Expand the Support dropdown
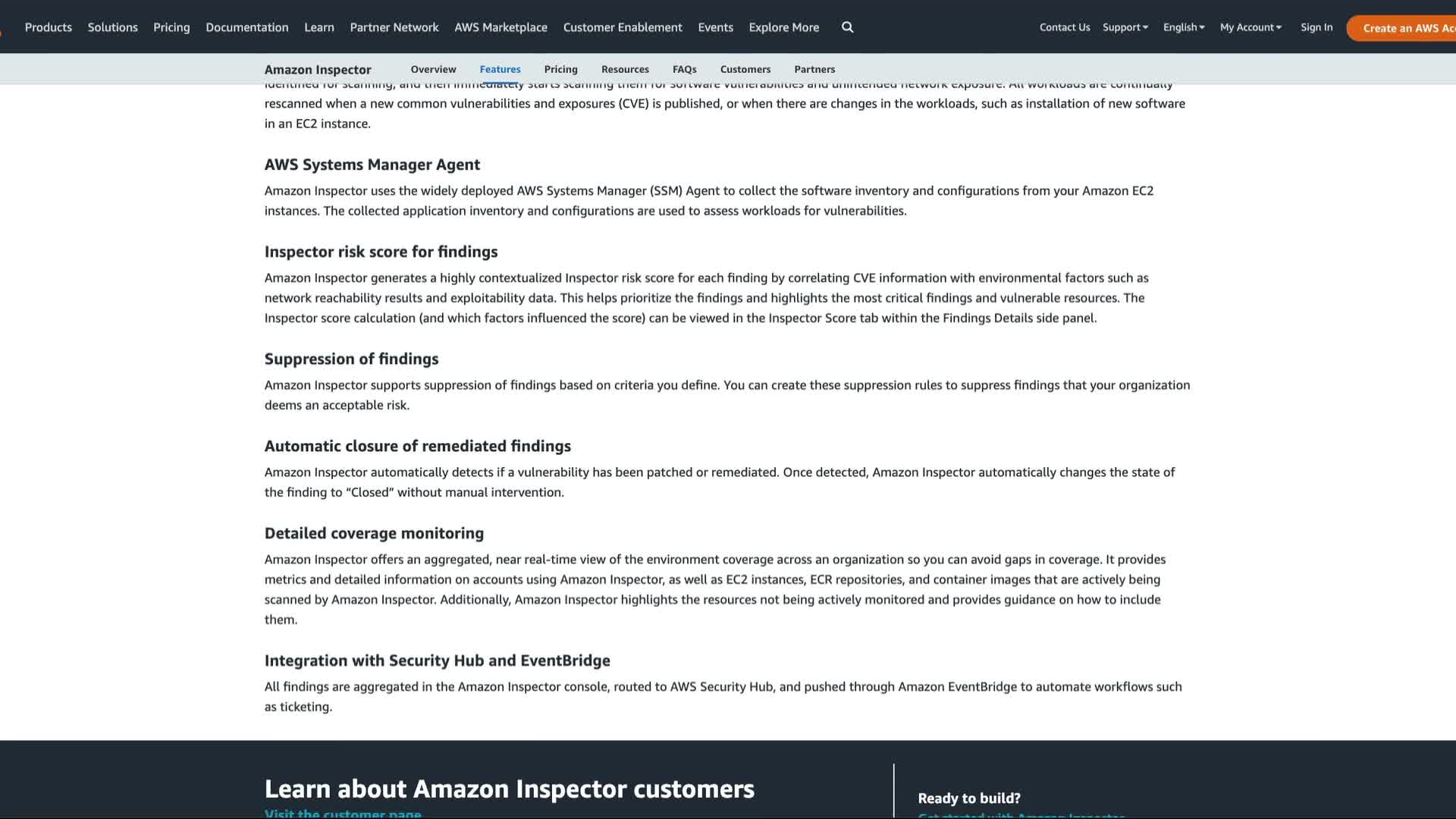Screen dimensions: 1456x819 pos(1125,27)
